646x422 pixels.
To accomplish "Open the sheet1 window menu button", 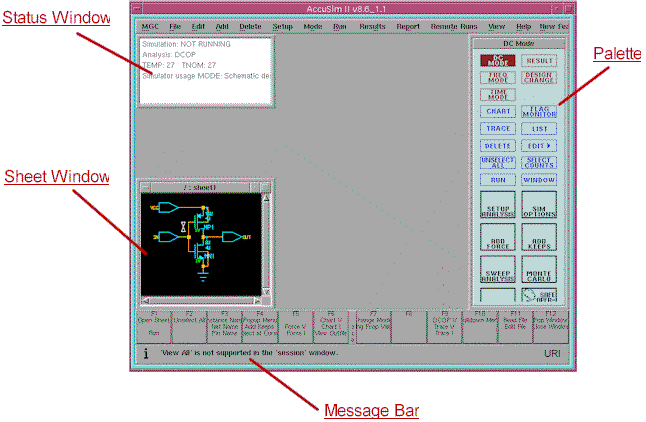I will tap(145, 188).
